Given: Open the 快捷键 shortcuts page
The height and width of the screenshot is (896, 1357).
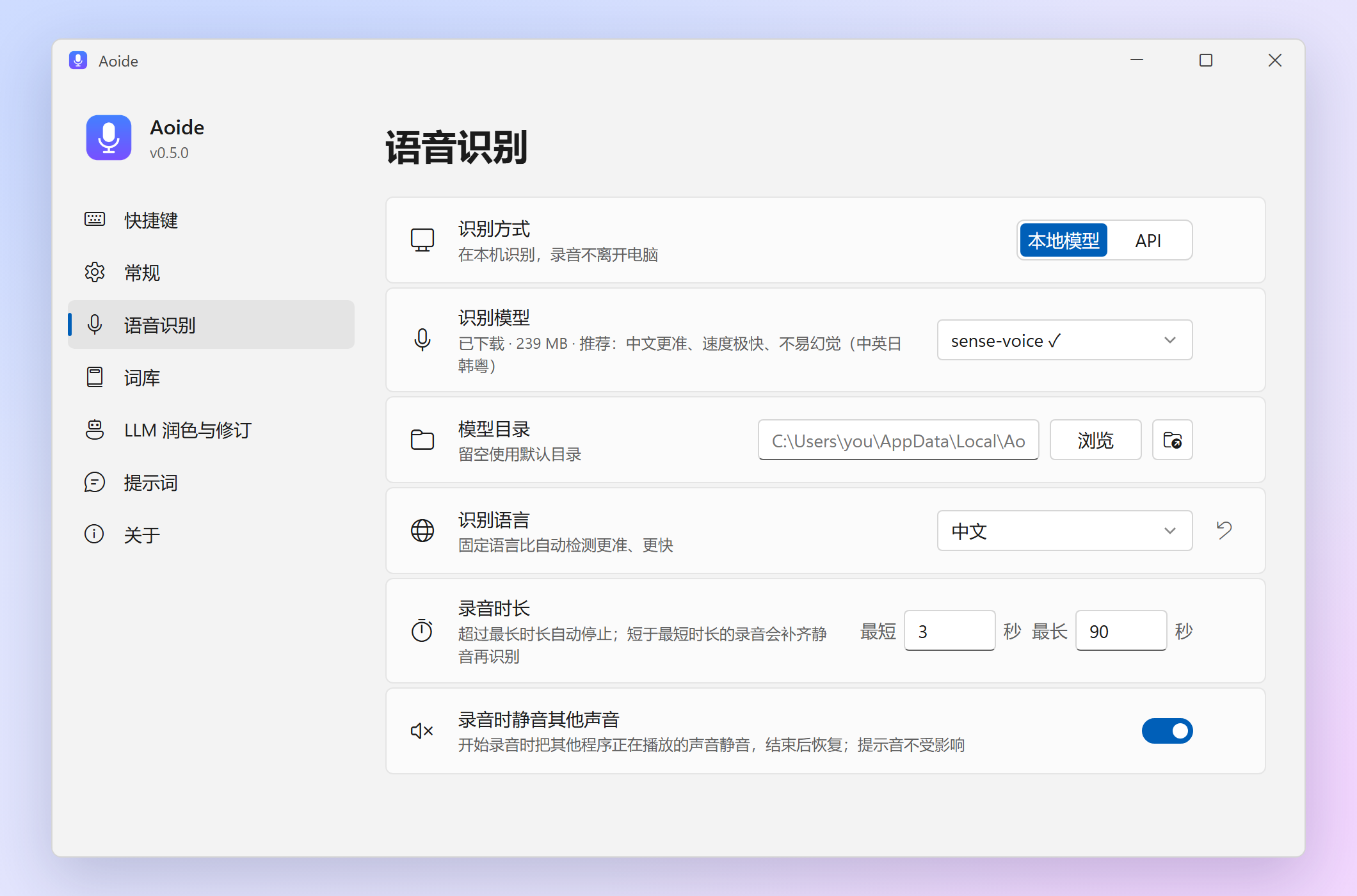Looking at the screenshot, I should [211, 220].
